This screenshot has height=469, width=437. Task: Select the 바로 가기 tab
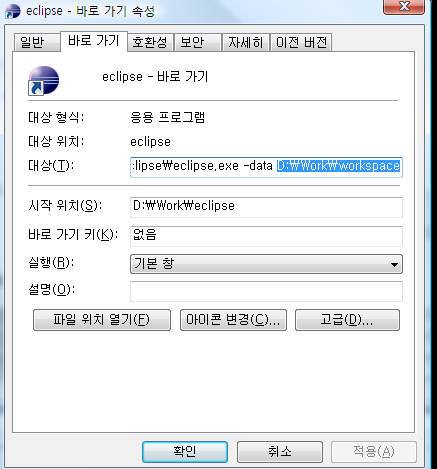[x=94, y=41]
